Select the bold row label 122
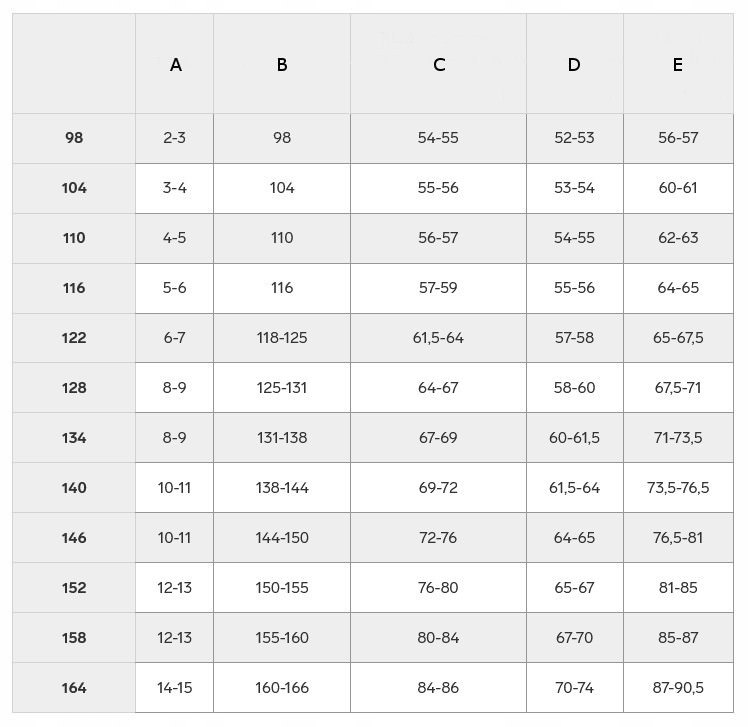This screenshot has height=727, width=748. click(74, 338)
